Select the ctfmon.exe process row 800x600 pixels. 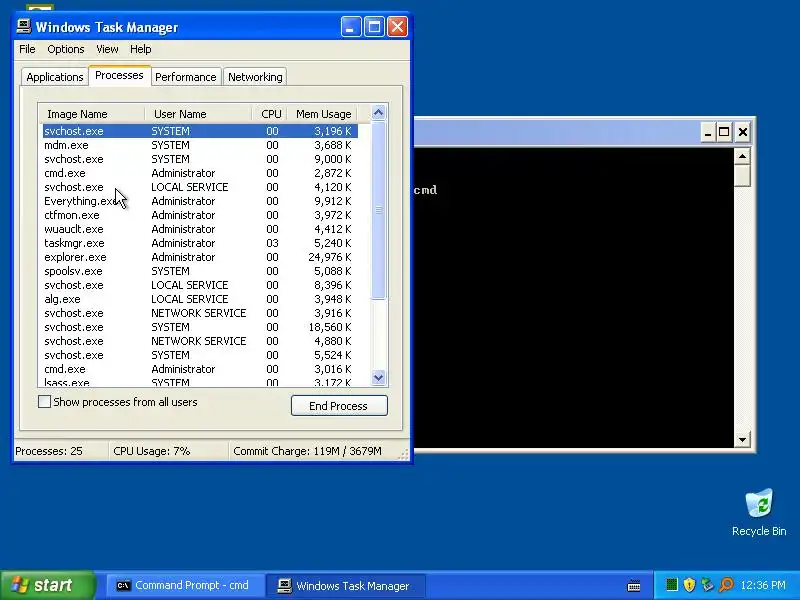(x=200, y=215)
